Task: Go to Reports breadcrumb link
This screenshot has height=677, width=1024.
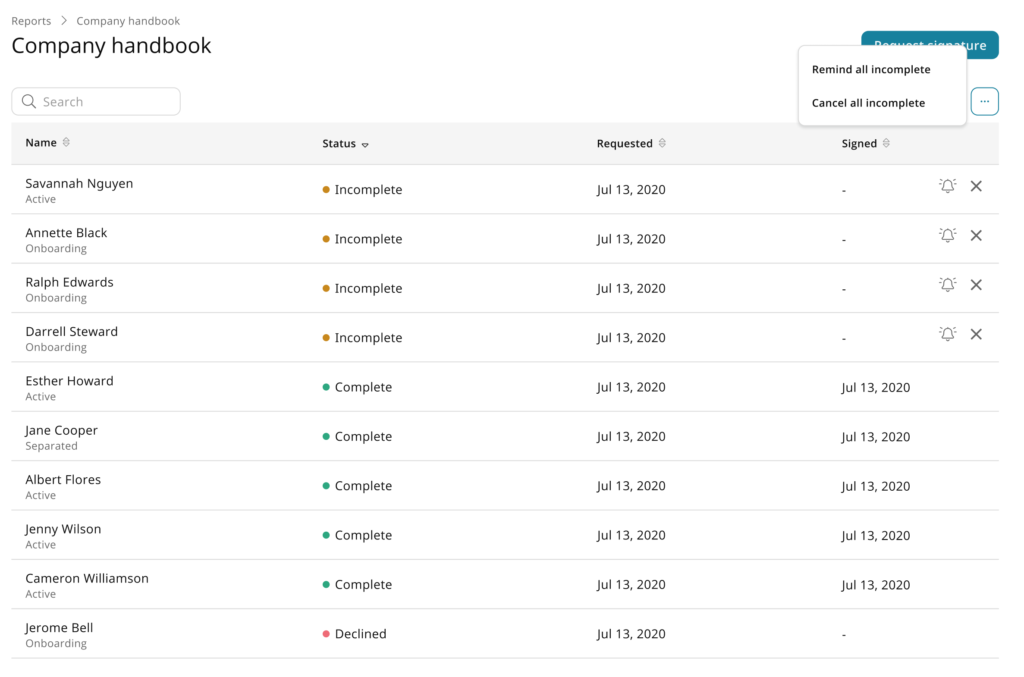Action: tap(31, 21)
